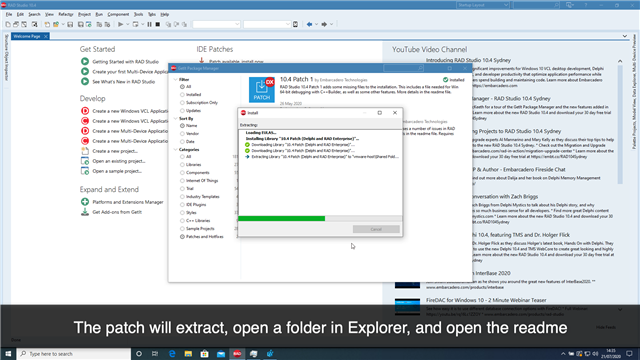Collapse the Categories section chevron
Screen dimensions: 640x360
click(x=176, y=150)
